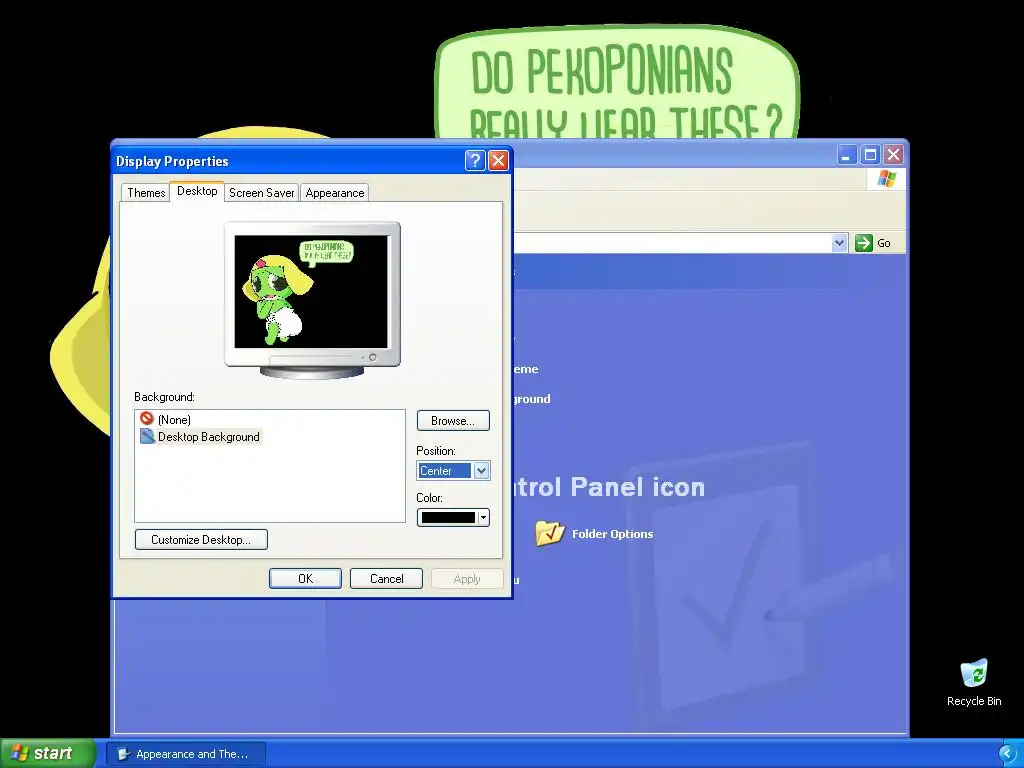Viewport: 1024px width, 768px height.
Task: Open the black Color swatch picker
Action: 453,517
